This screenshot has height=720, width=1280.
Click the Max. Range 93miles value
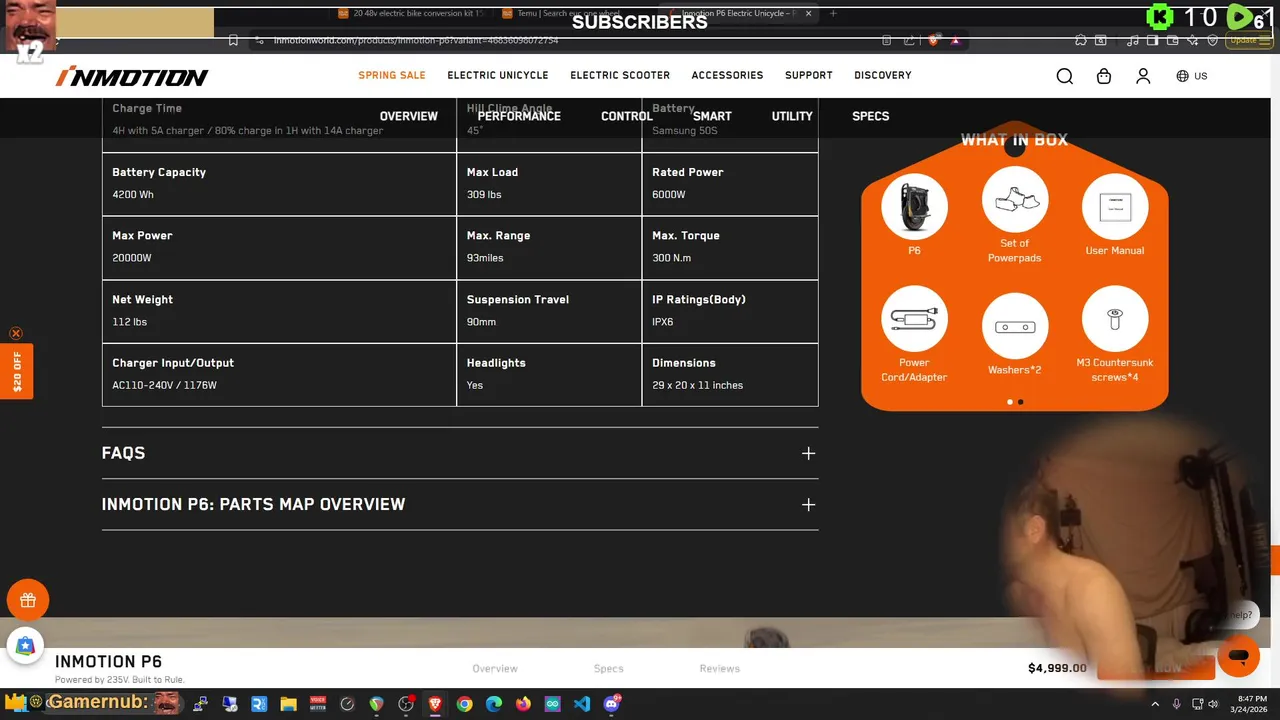485,258
